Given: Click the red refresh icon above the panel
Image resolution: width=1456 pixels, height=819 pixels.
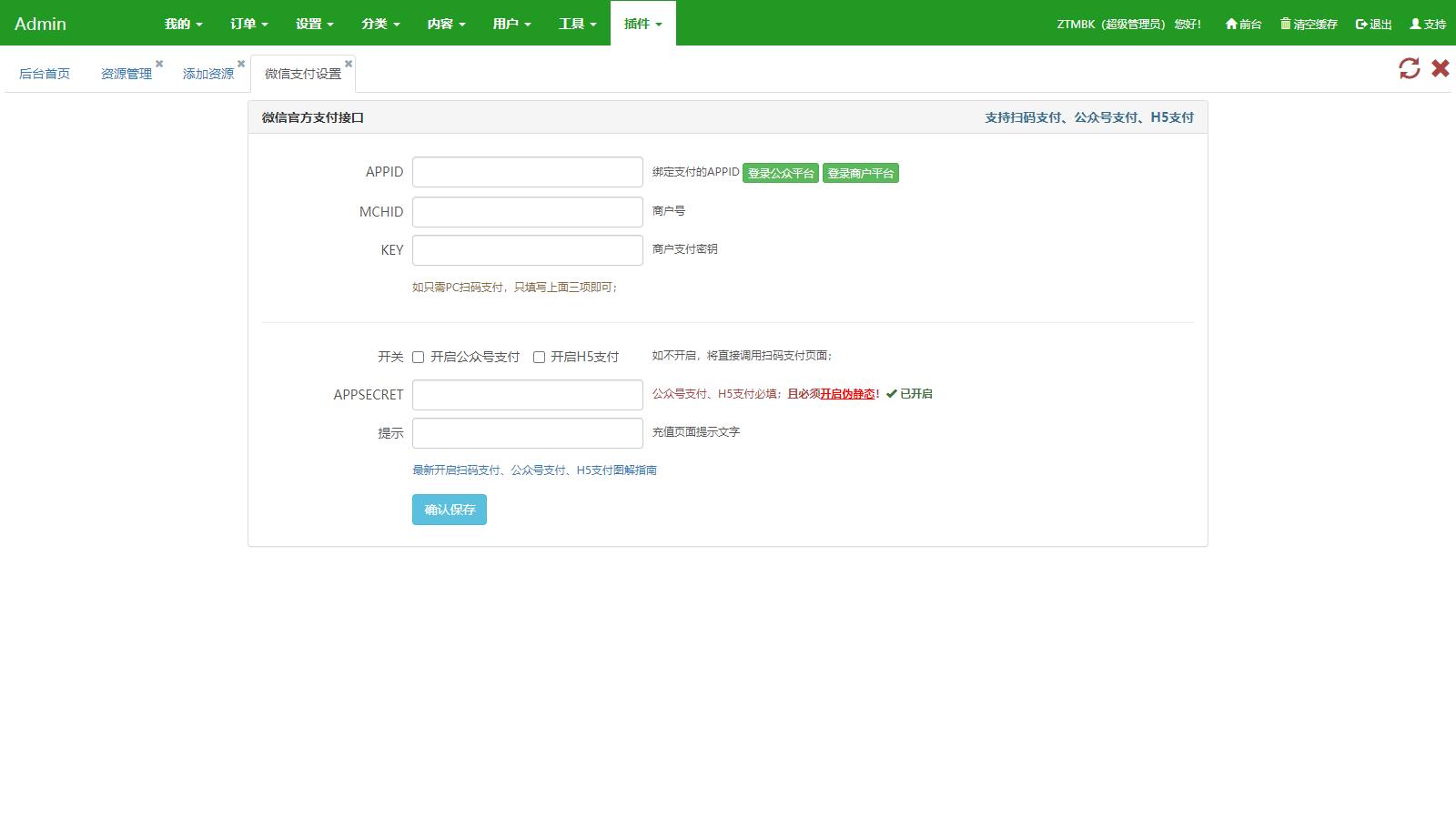Looking at the screenshot, I should 1410,68.
